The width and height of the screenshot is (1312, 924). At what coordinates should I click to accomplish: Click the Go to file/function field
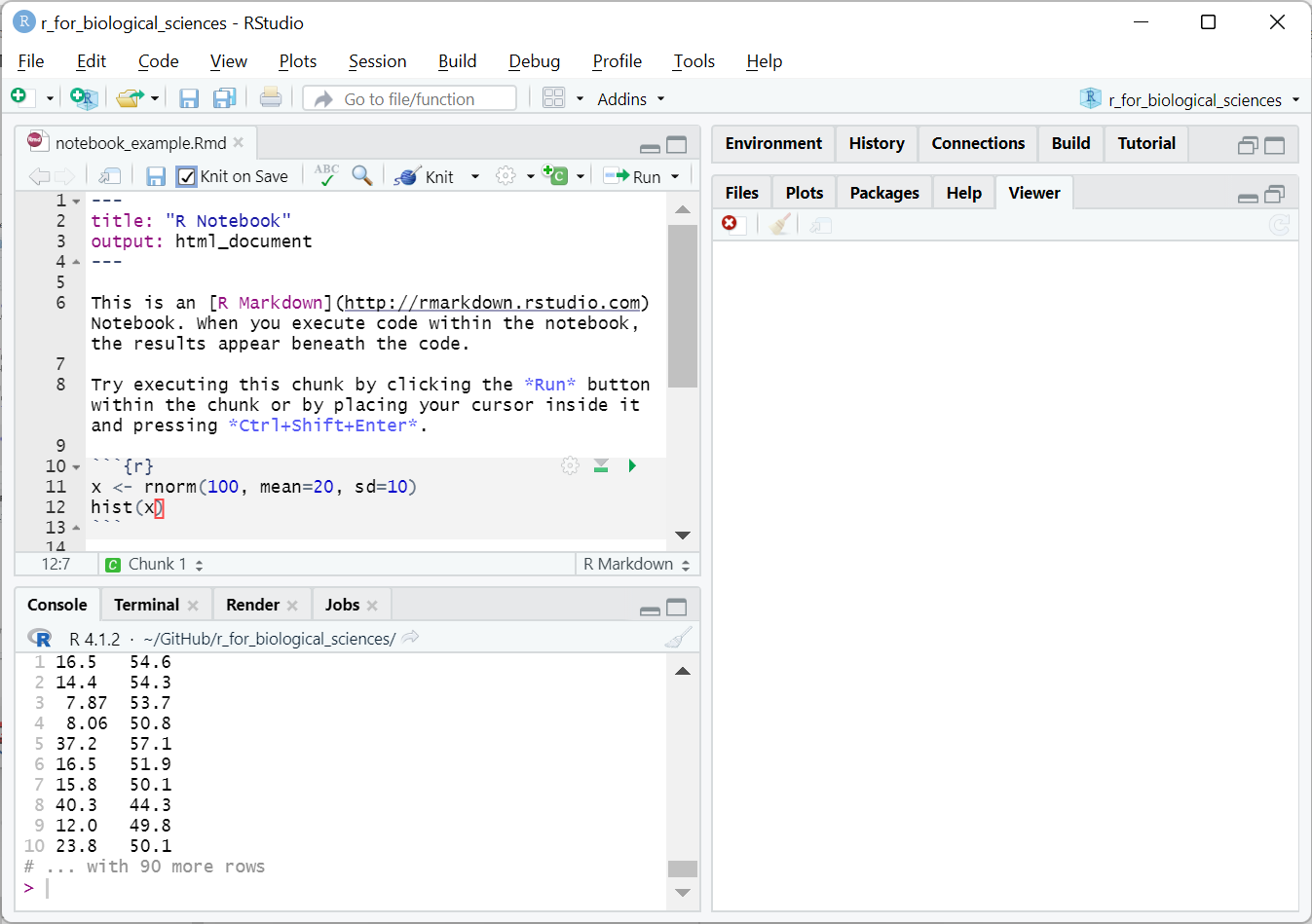409,99
